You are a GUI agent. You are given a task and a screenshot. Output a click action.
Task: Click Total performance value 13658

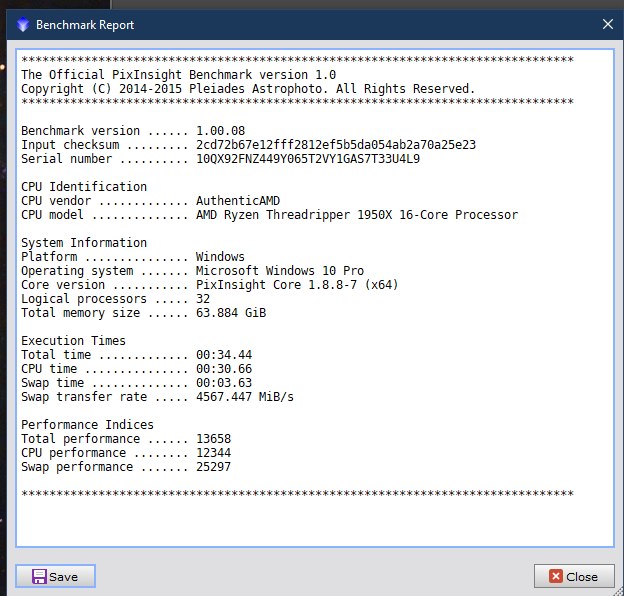pyautogui.click(x=213, y=439)
